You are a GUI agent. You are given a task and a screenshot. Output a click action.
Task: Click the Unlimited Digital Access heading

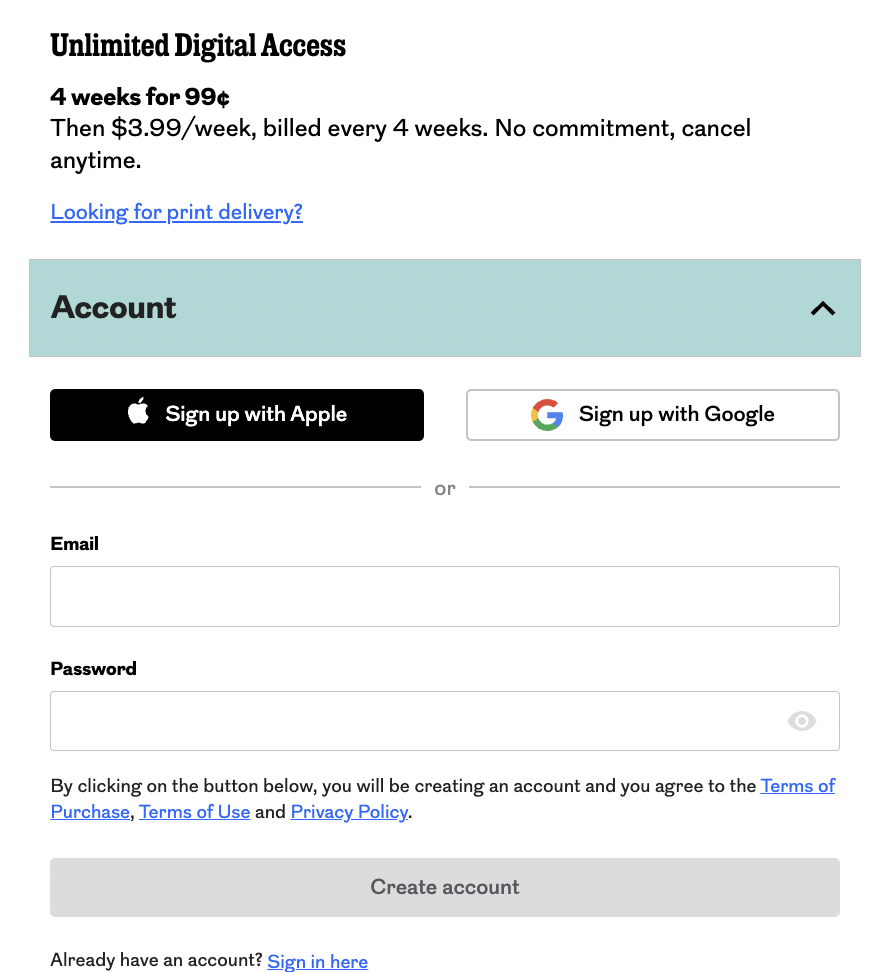(x=198, y=46)
